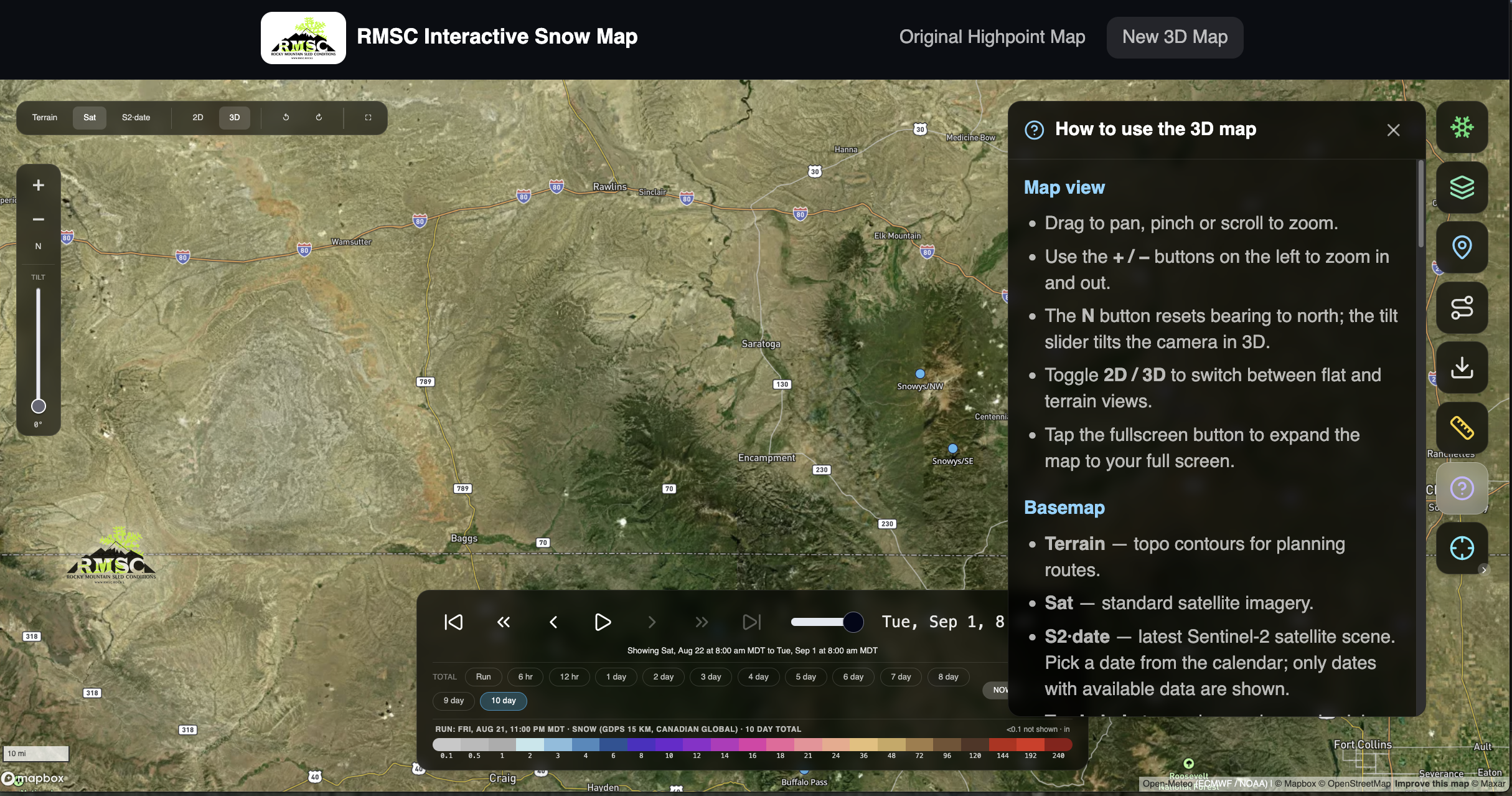Select the 9 day total
1512x796 pixels.
click(x=454, y=701)
